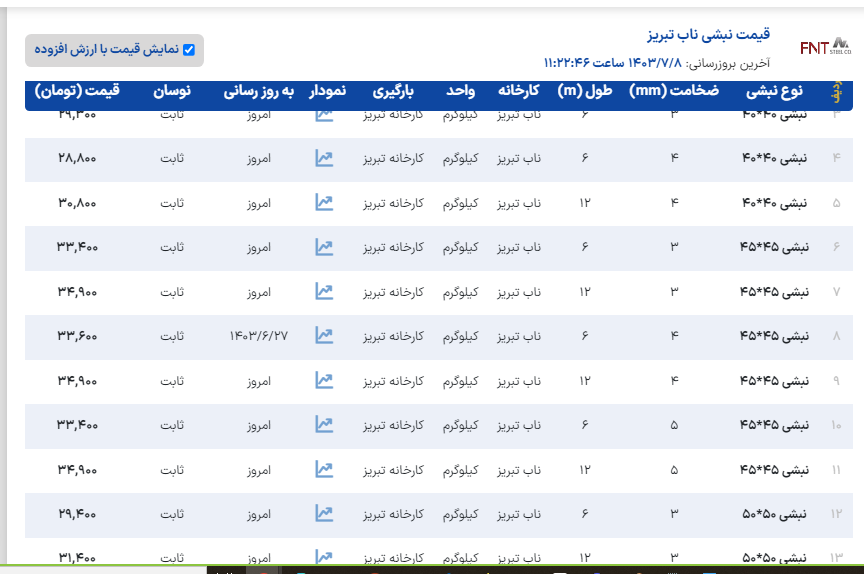Show price chart for row 7 نبشی 45*45

coord(324,292)
